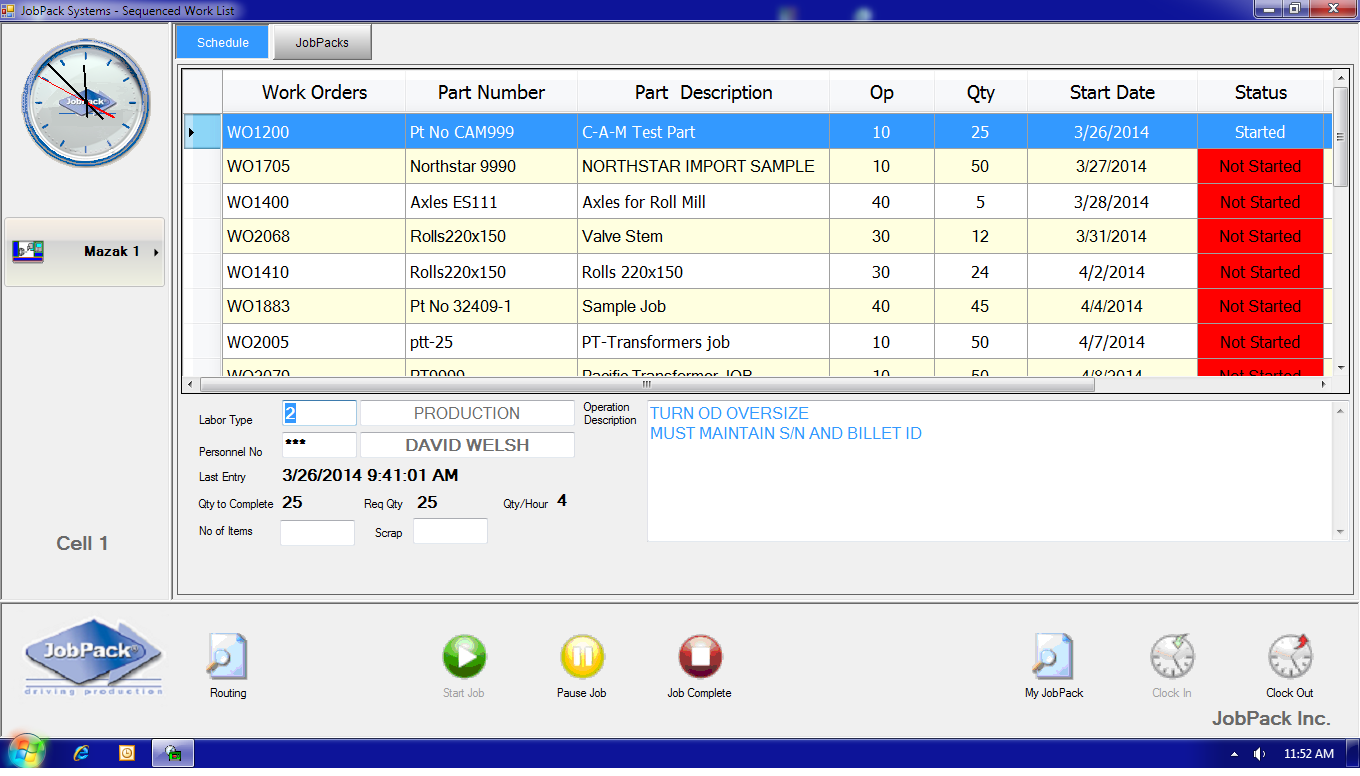Image resolution: width=1360 pixels, height=776 pixels.
Task: Click the JobPack taskbar icon
Action: [173, 753]
